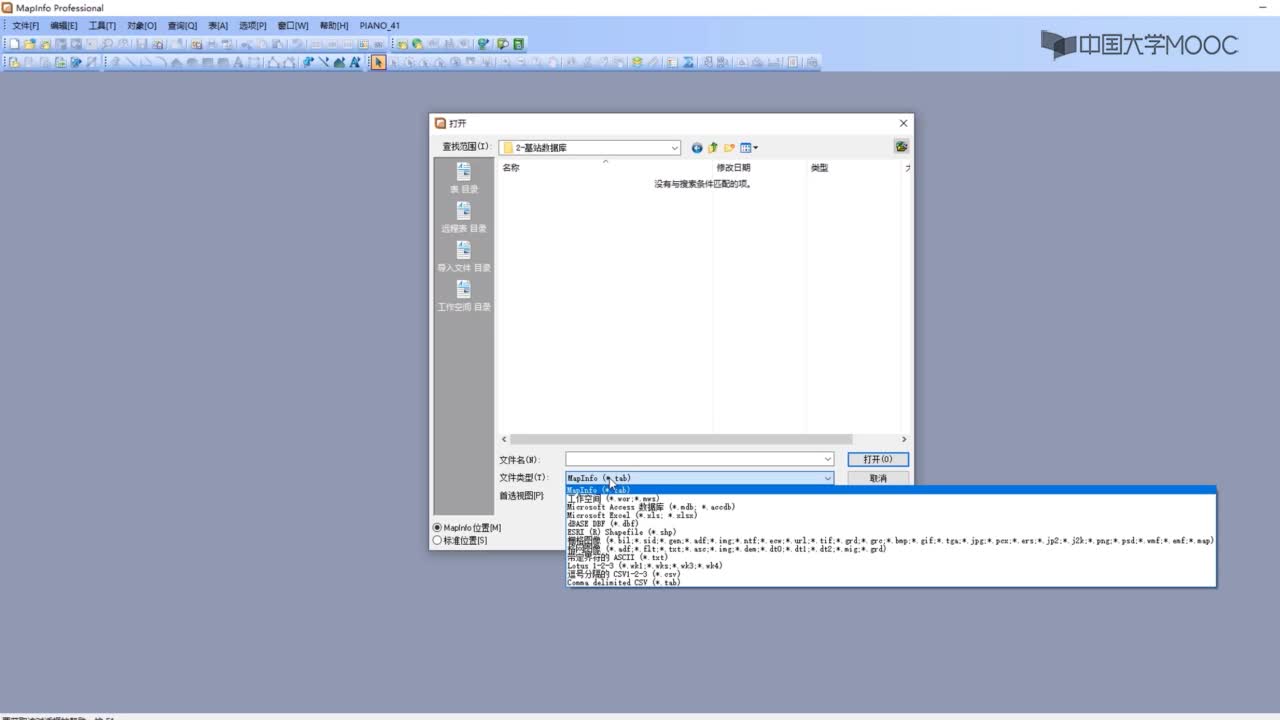
Task: Go back to last visited folder
Action: (697, 148)
